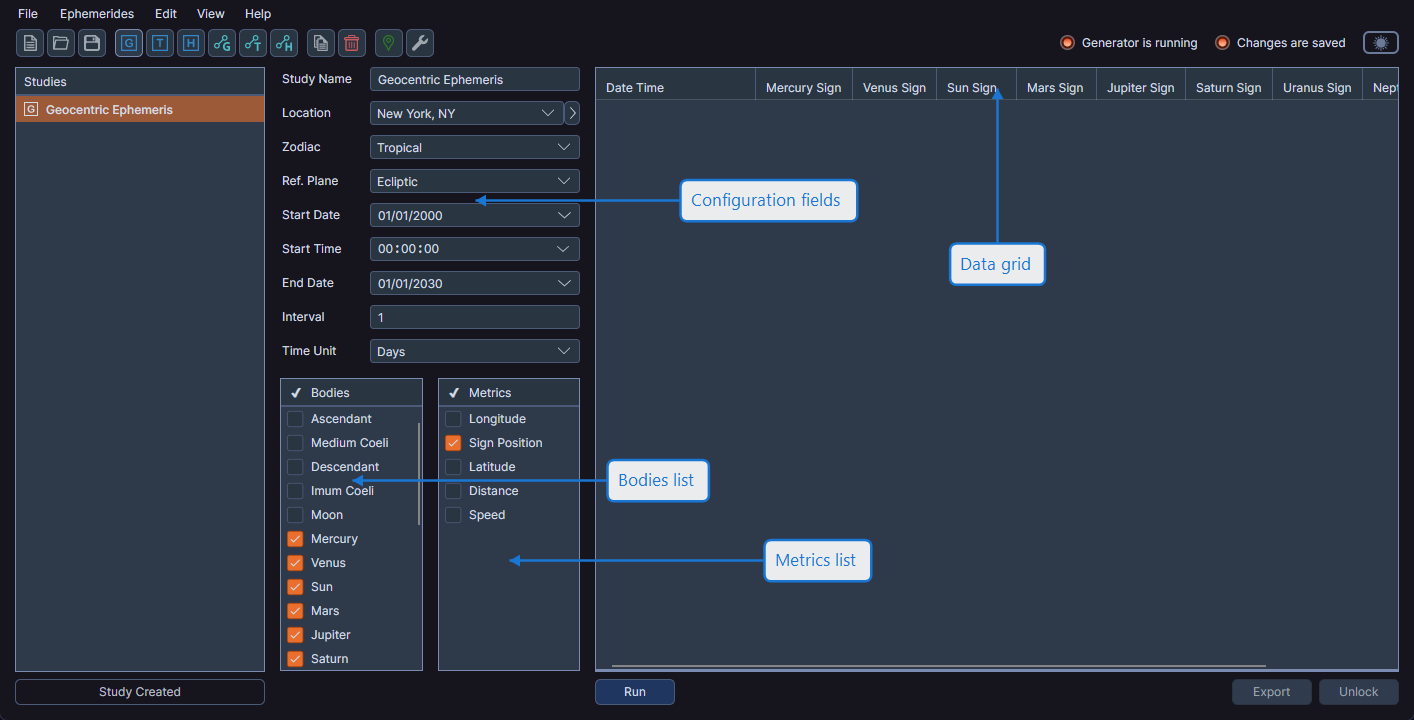Save the study with save icon
Viewport: 1414px width, 720px height.
91,43
